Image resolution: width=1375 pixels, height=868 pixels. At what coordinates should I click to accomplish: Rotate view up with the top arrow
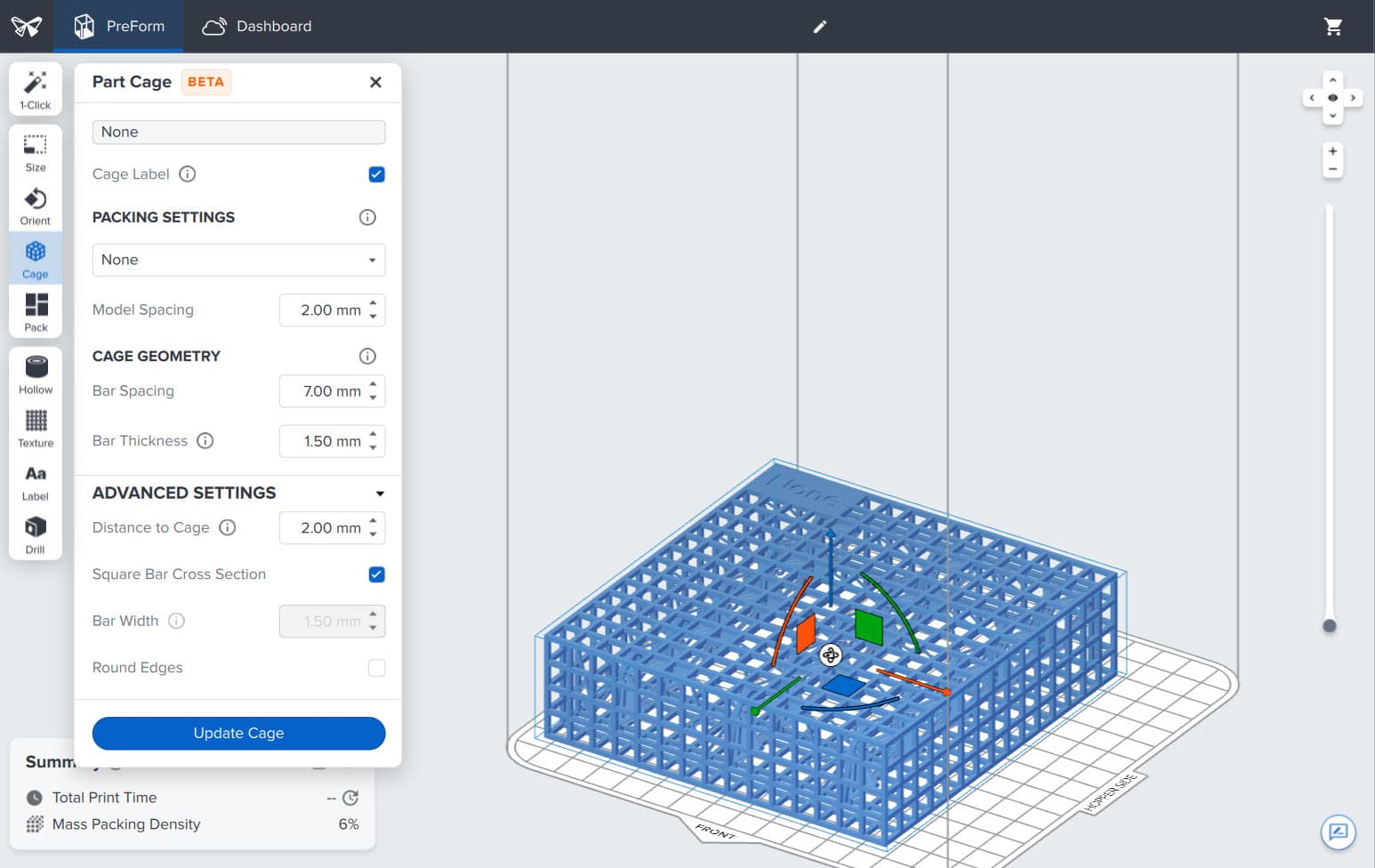[1332, 80]
